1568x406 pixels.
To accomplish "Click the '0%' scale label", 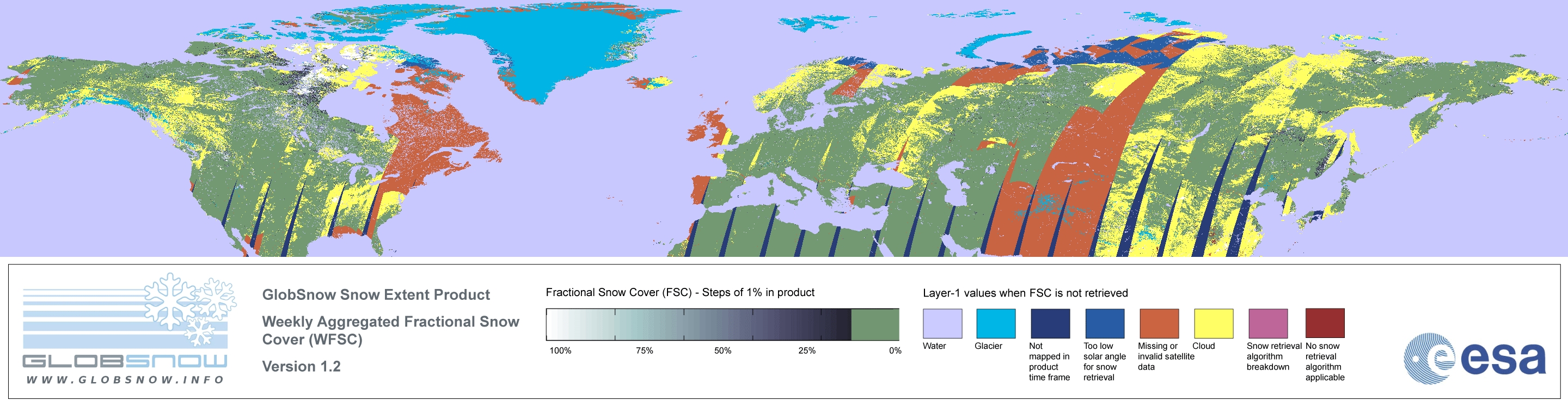I will (x=895, y=350).
